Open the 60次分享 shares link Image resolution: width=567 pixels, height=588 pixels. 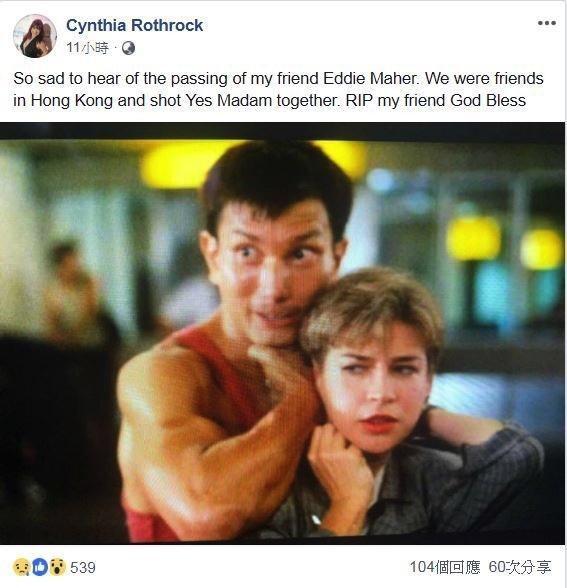pos(520,567)
